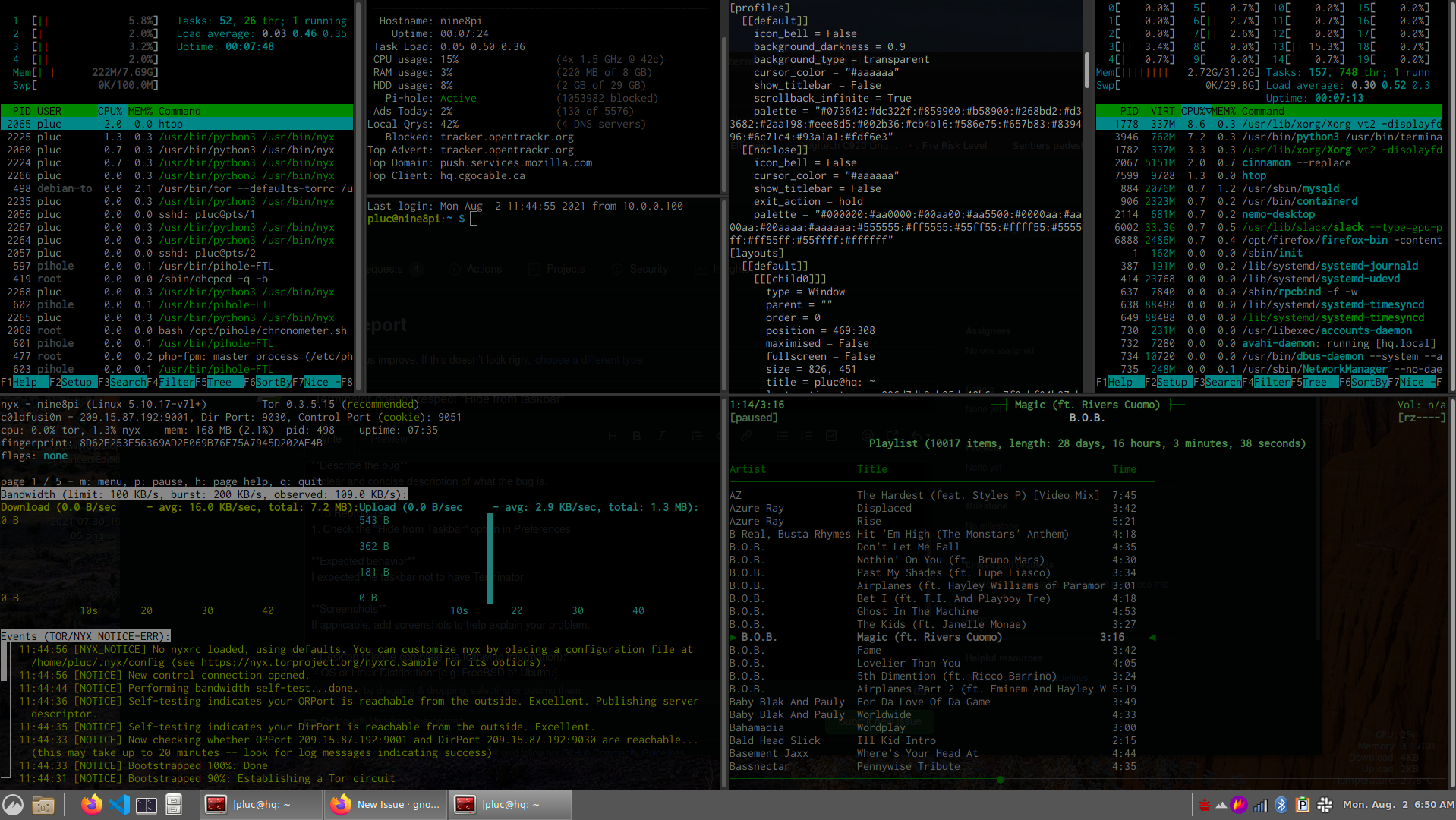Open the Slack tray icon
This screenshot has width=1456, height=820.
[x=1325, y=805]
